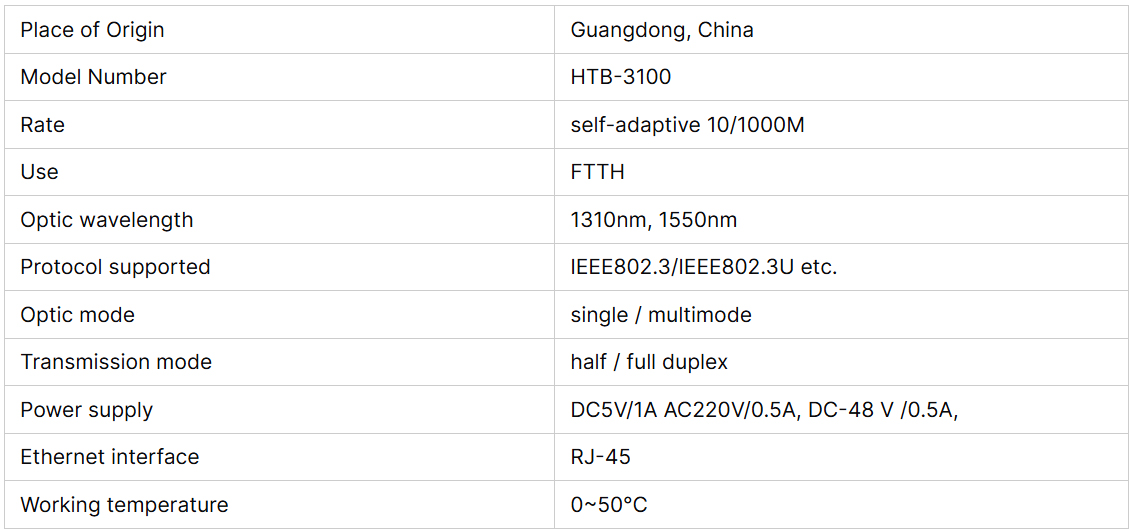Image resolution: width=1131 pixels, height=532 pixels.
Task: Click the FTTH value cell
Action: point(598,172)
